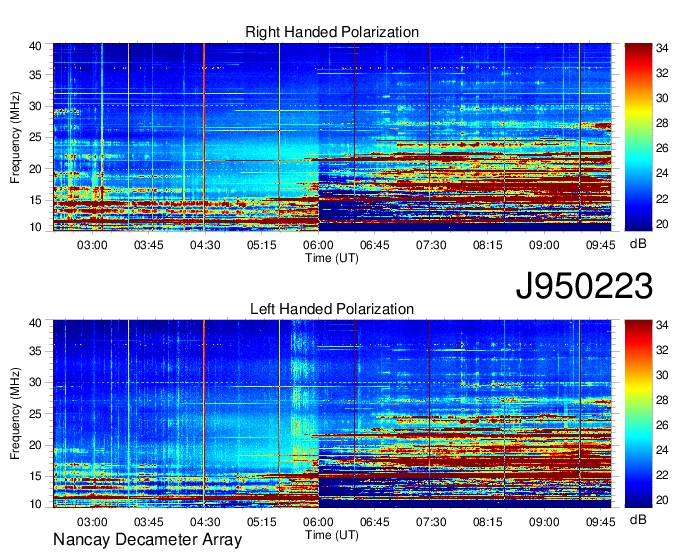This screenshot has width=680, height=552.
Task: Select the 06:00 time tick under Right Handed plot
Action: click(x=318, y=245)
